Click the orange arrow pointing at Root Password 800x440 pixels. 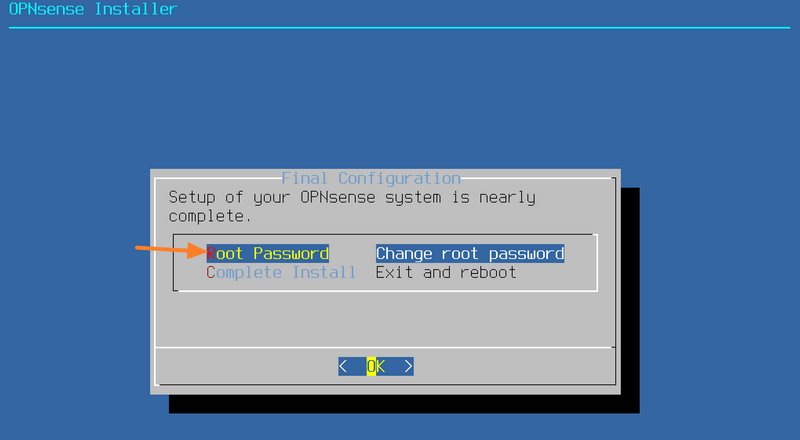pos(170,250)
